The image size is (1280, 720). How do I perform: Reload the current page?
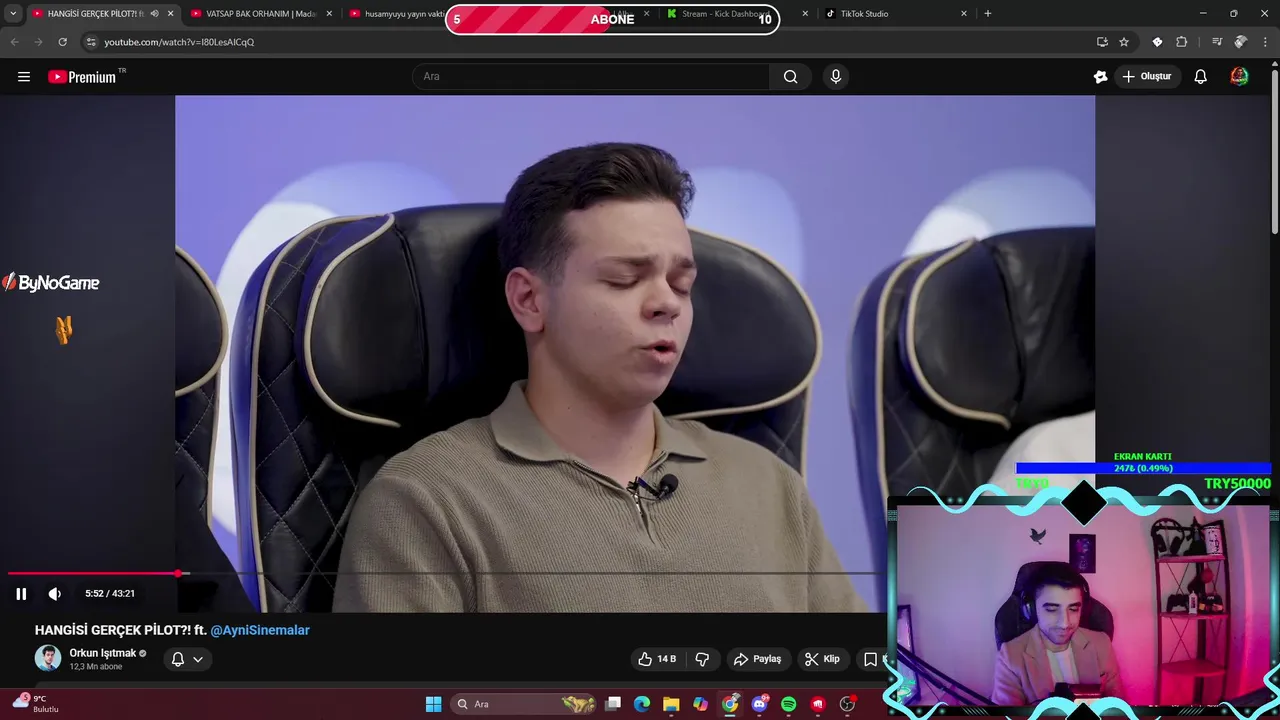(62, 42)
